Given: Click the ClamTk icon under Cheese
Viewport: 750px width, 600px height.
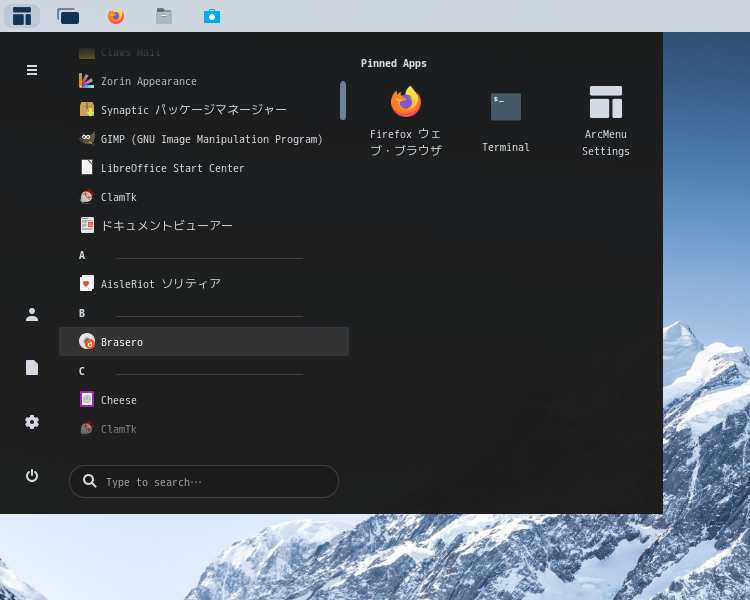Looking at the screenshot, I should tap(87, 428).
